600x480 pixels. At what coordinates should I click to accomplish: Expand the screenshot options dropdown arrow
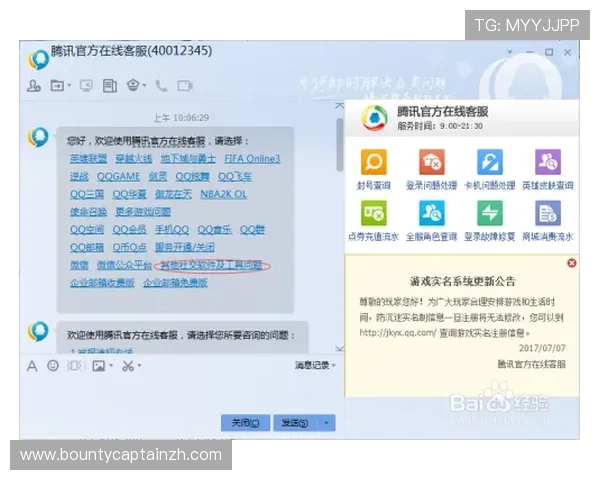[x=139, y=366]
